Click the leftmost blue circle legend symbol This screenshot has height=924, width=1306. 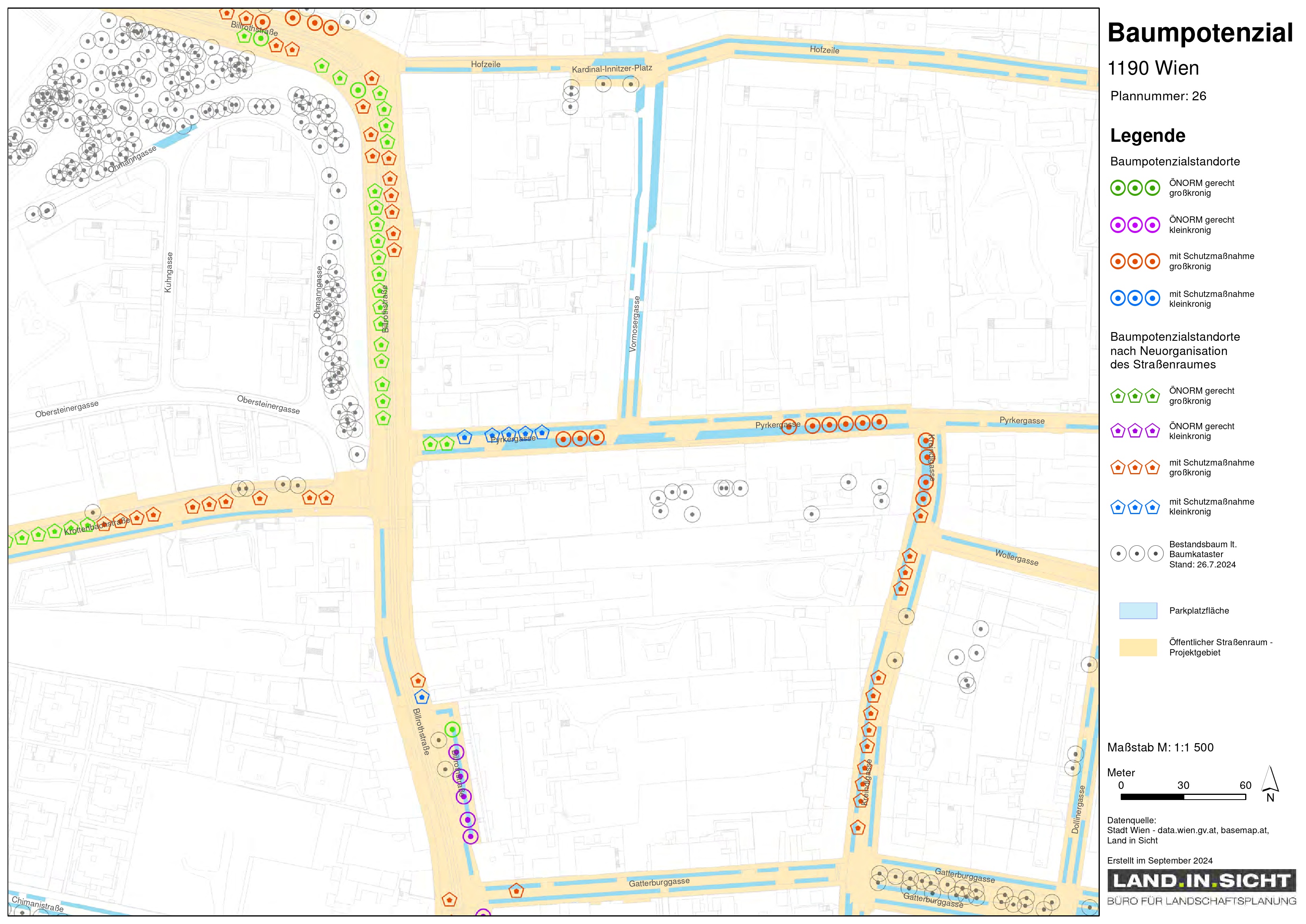point(1118,298)
